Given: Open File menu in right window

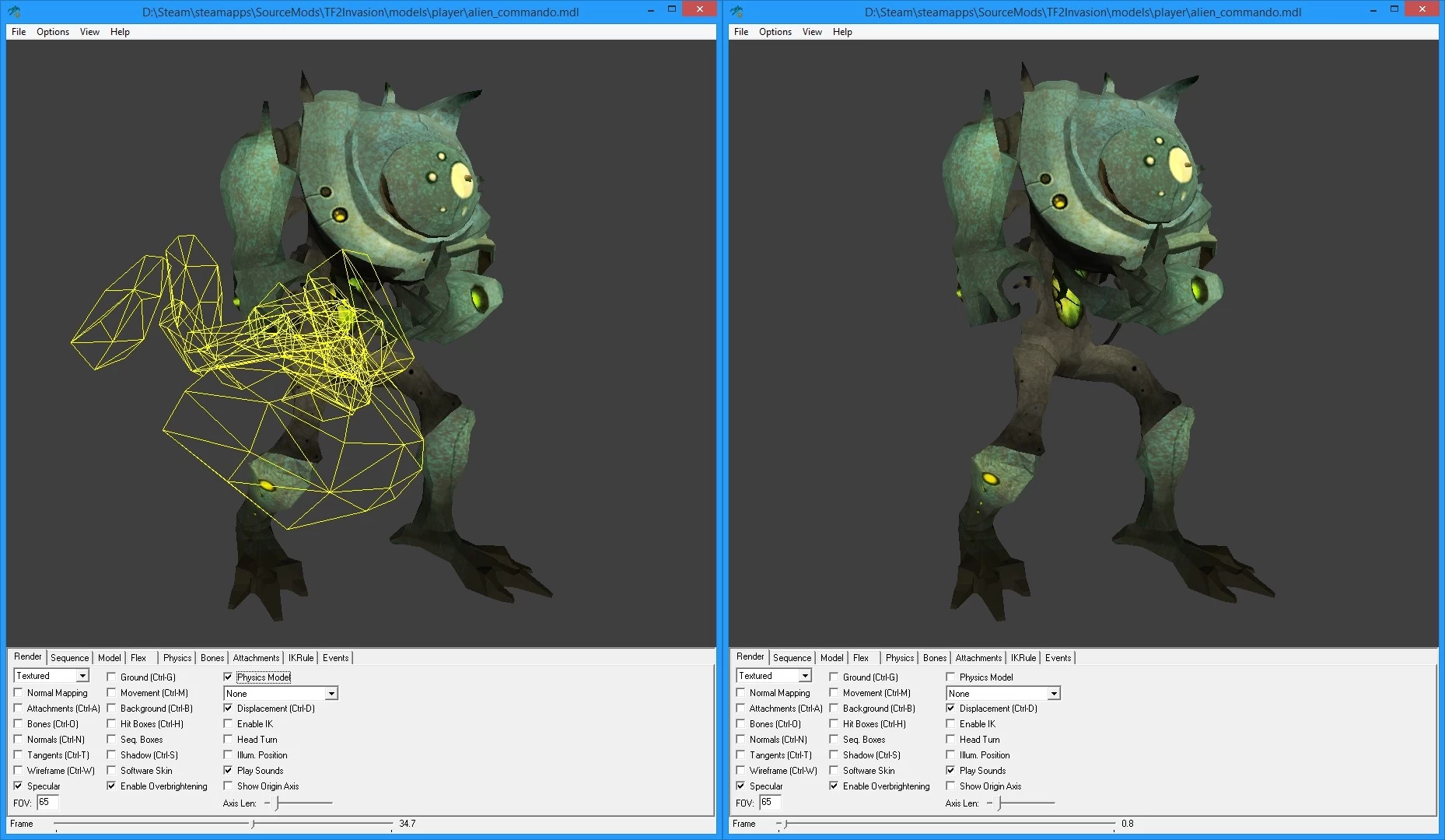Looking at the screenshot, I should (x=741, y=32).
